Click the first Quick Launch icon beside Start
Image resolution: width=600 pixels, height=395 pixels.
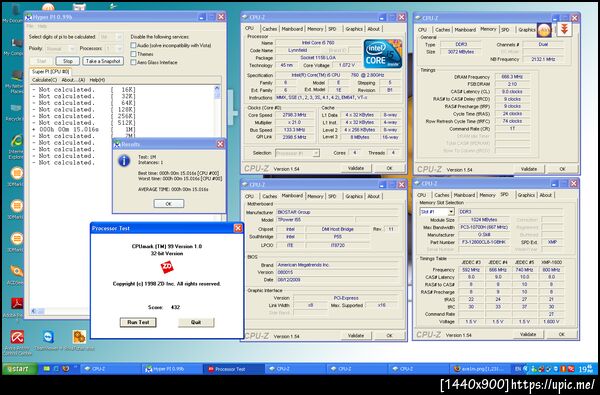47,369
